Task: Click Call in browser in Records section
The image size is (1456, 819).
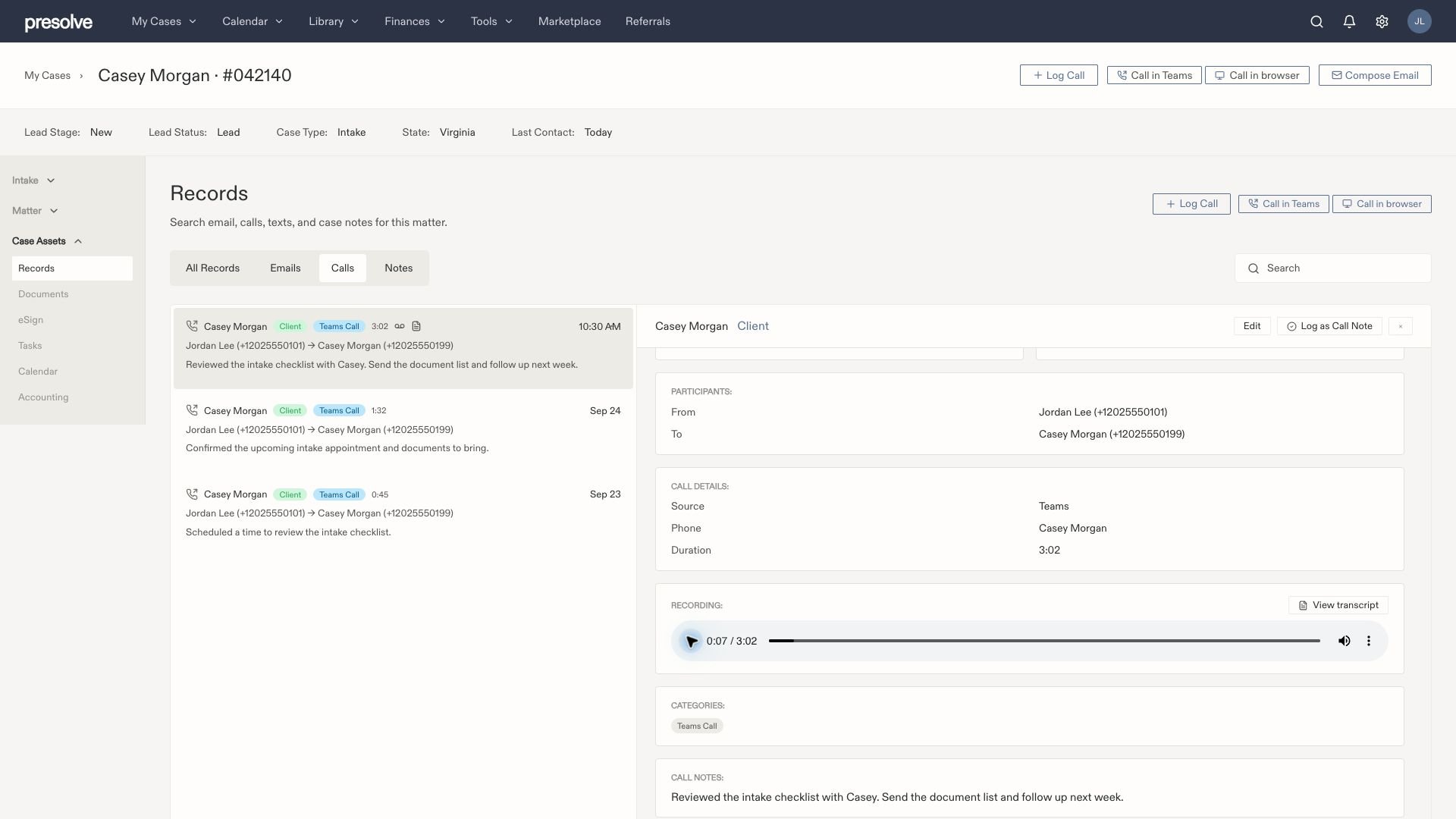Action: pyautogui.click(x=1382, y=204)
